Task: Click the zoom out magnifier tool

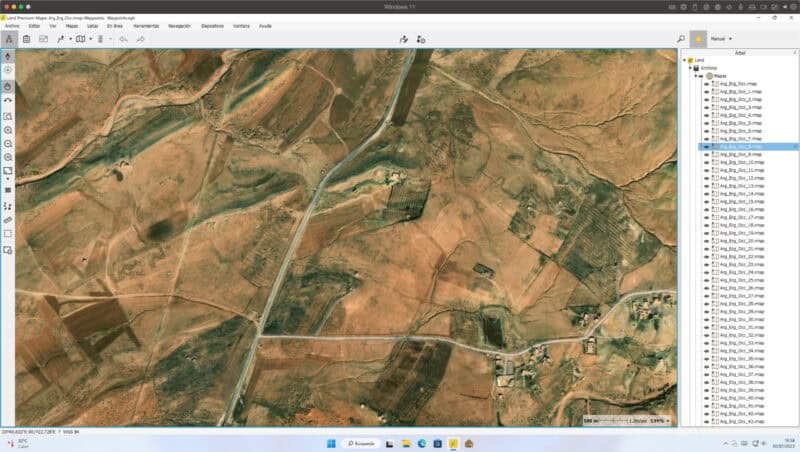Action: [8, 144]
